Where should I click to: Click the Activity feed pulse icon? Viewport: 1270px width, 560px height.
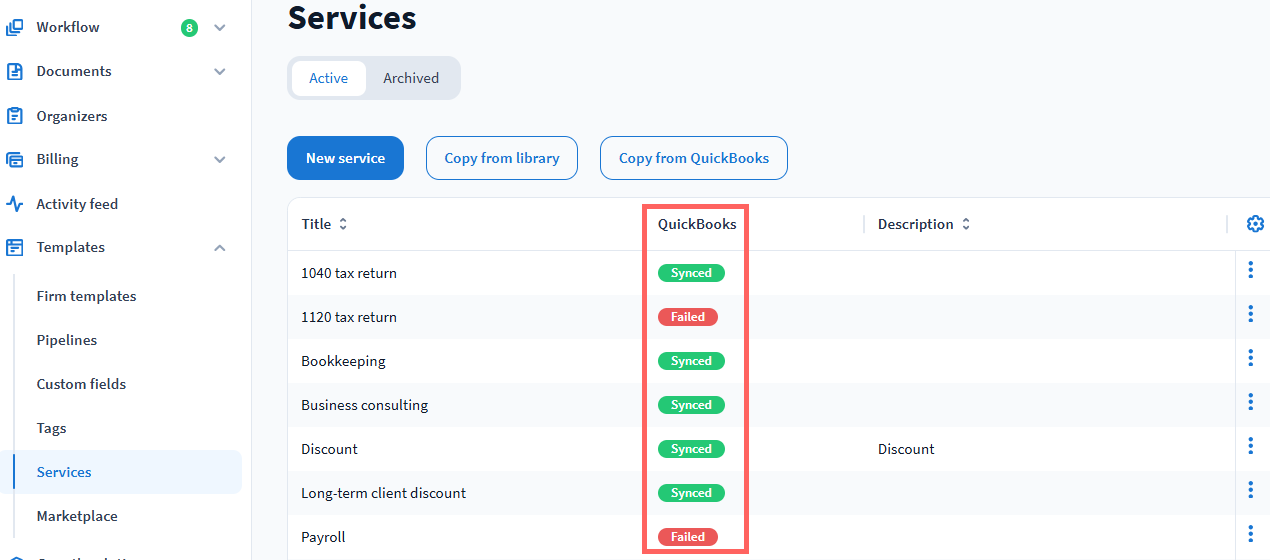click(x=14, y=204)
